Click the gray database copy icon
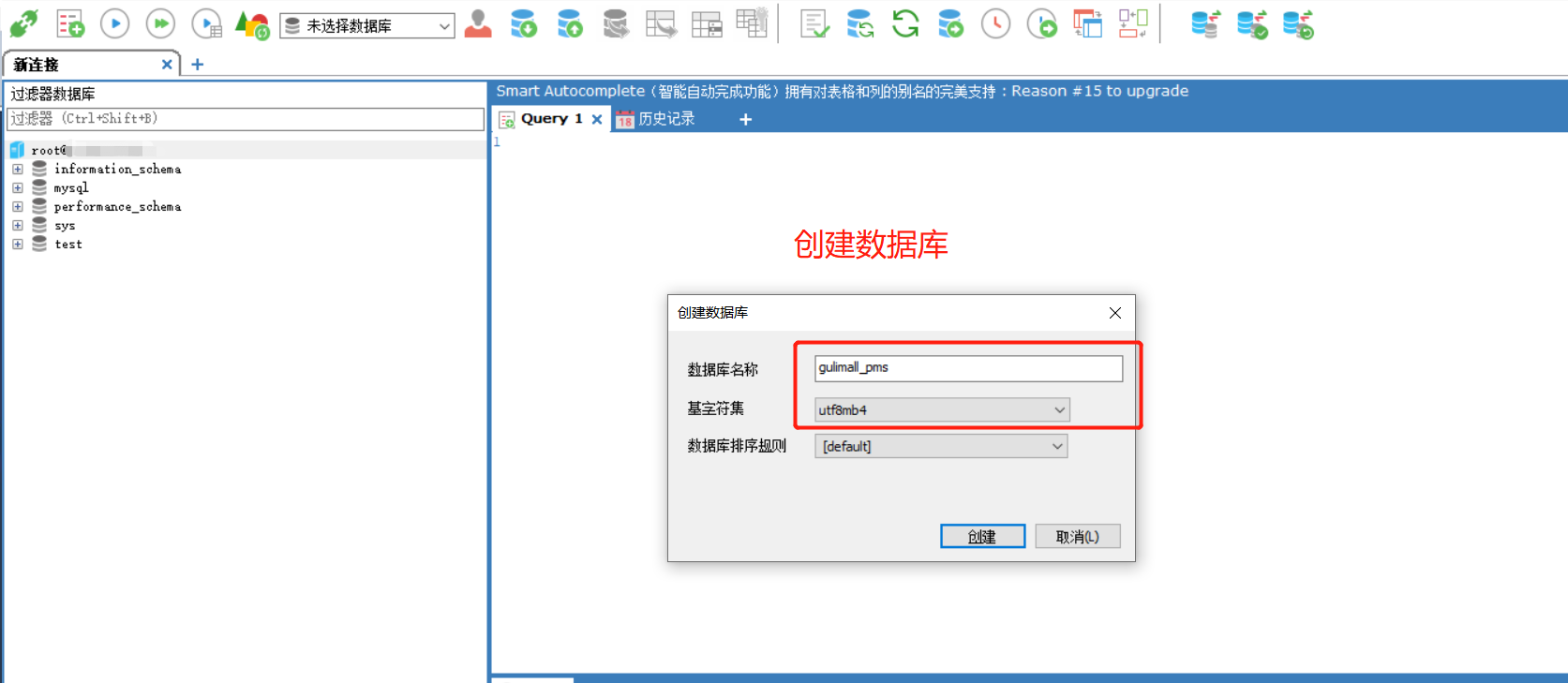Image resolution: width=1568 pixels, height=683 pixels. [616, 23]
